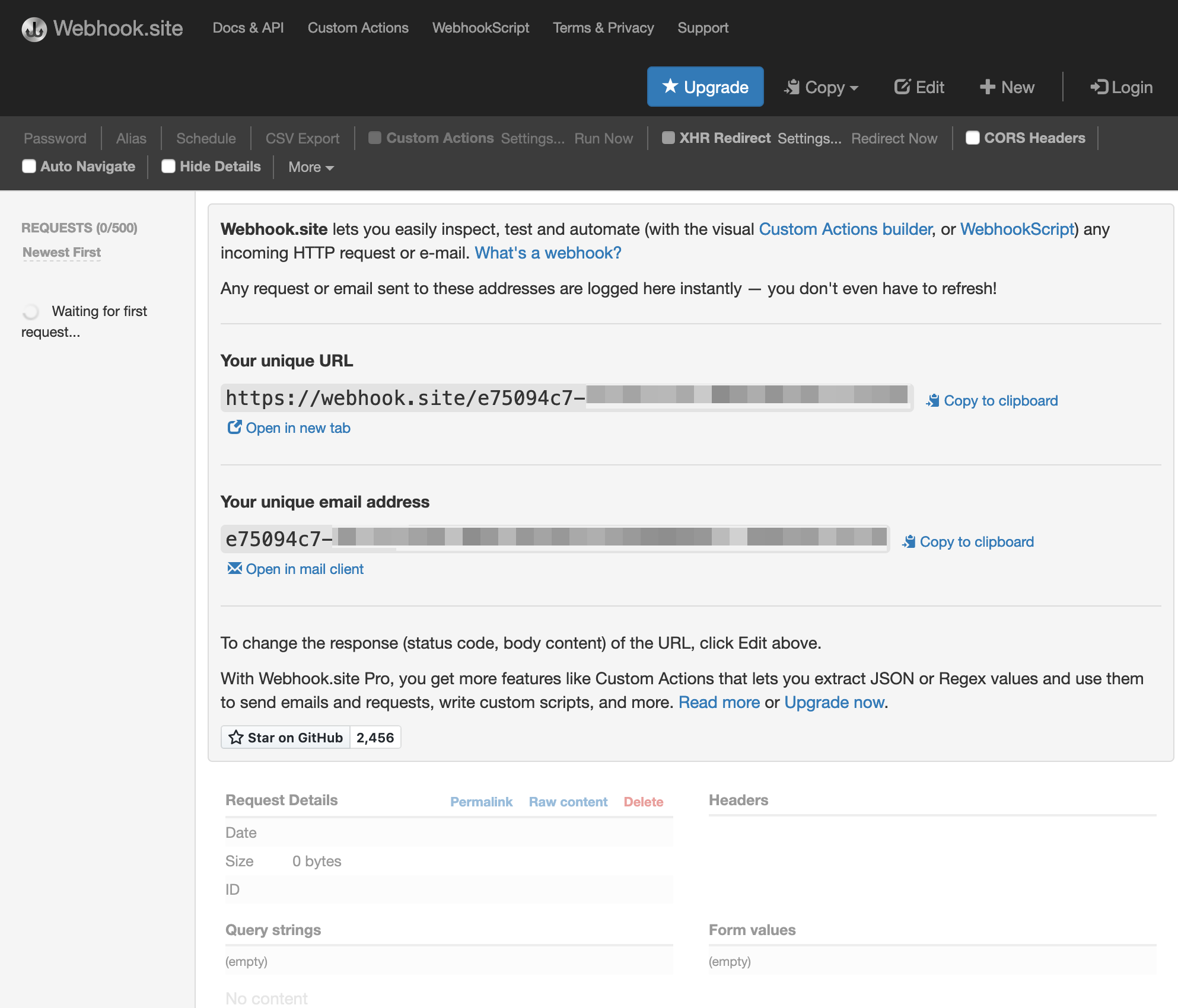Click the star icon on the GitHub button
Viewport: 1178px width, 1008px height.
pos(237,737)
